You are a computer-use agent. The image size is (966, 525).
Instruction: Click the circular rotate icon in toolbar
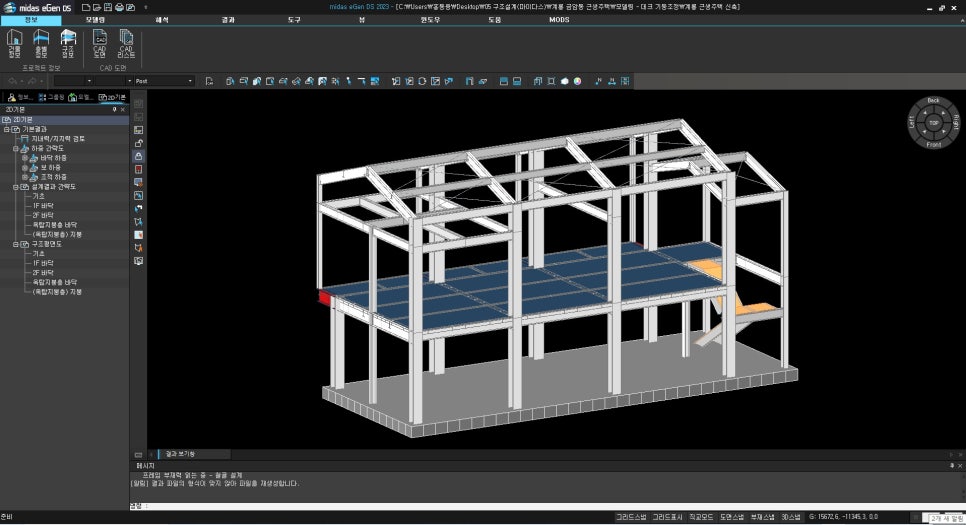coord(422,81)
